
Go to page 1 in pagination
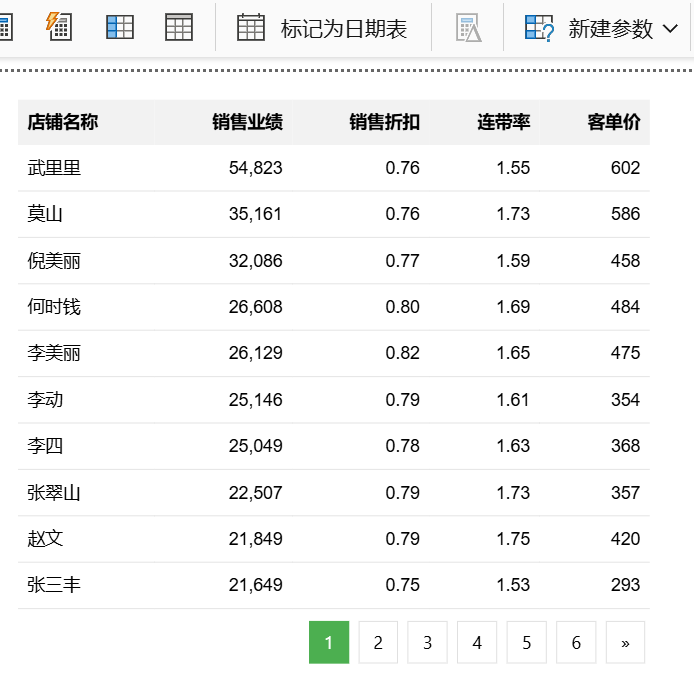[x=329, y=642]
